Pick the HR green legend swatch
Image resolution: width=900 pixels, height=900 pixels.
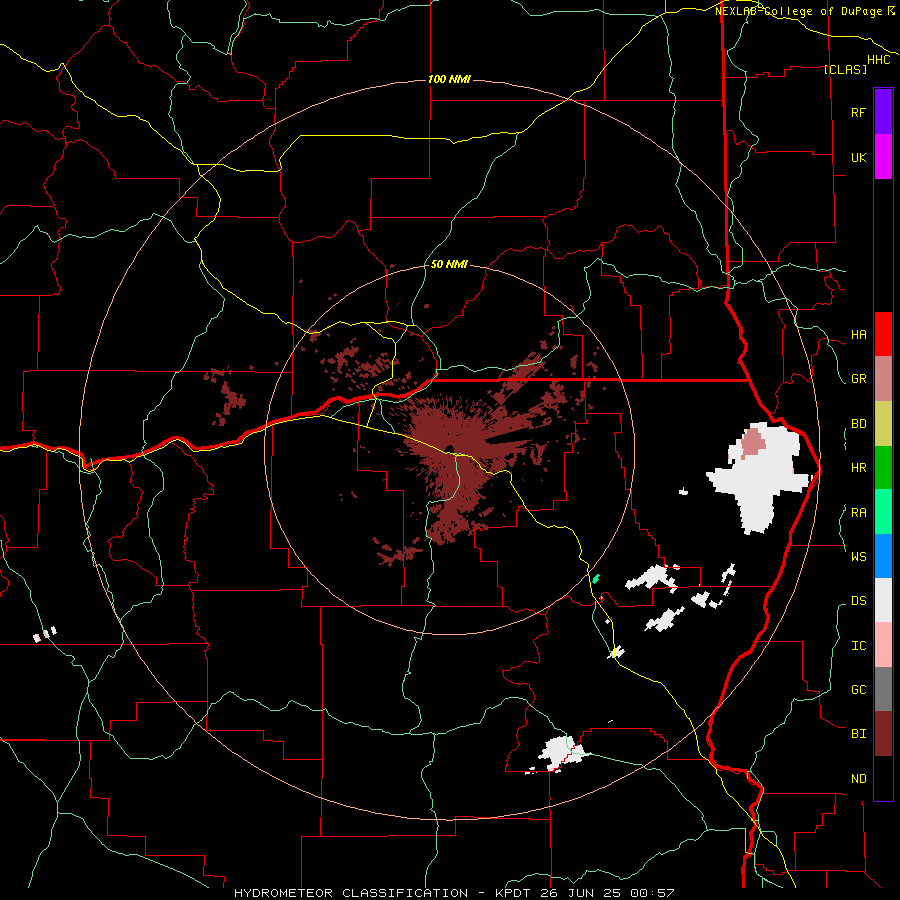pyautogui.click(x=883, y=468)
